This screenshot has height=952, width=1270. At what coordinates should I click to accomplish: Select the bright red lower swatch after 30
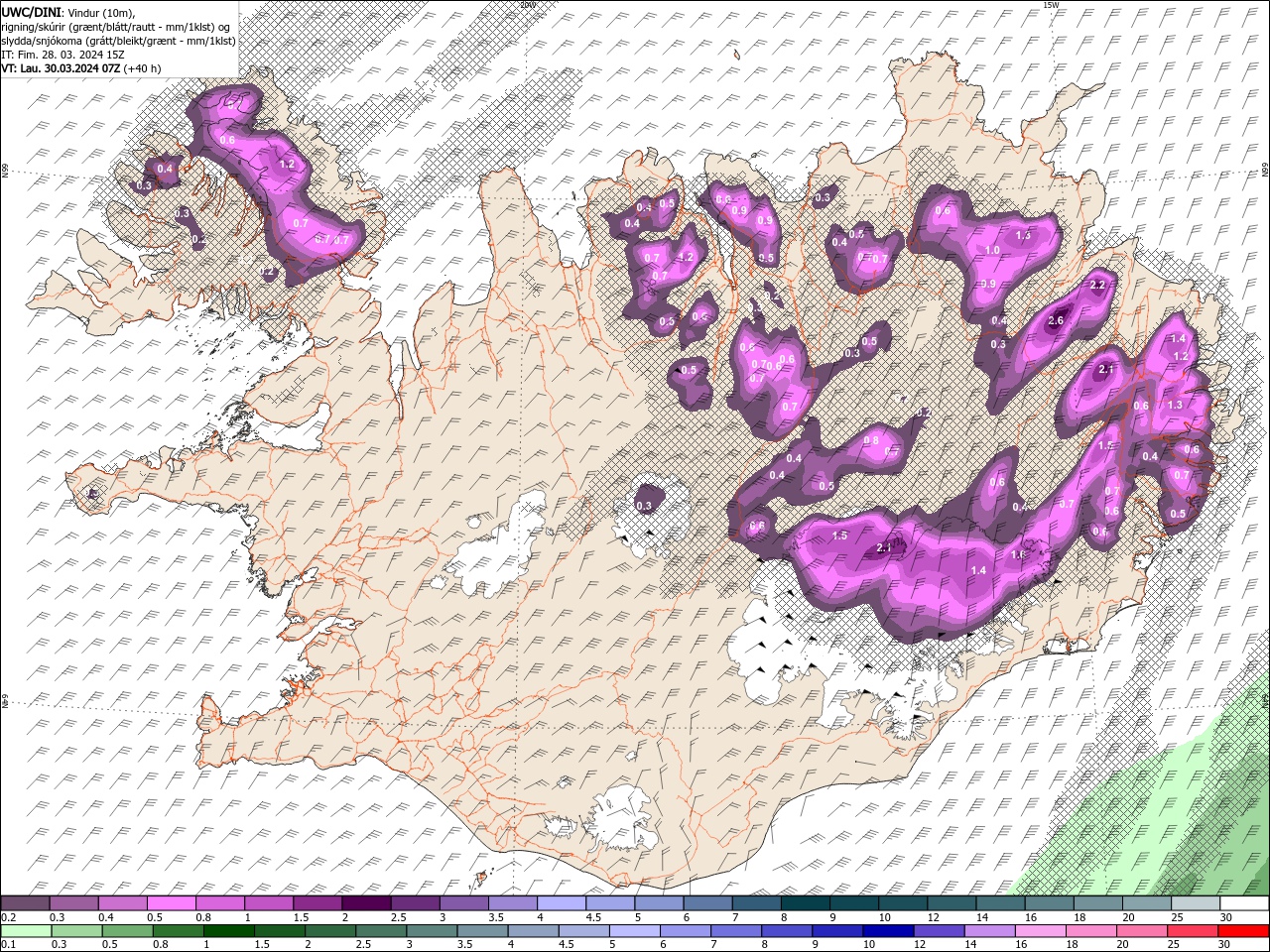point(1243,931)
